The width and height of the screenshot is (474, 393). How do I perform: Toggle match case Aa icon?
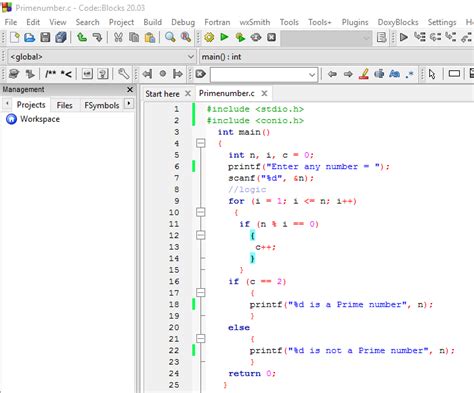click(394, 74)
